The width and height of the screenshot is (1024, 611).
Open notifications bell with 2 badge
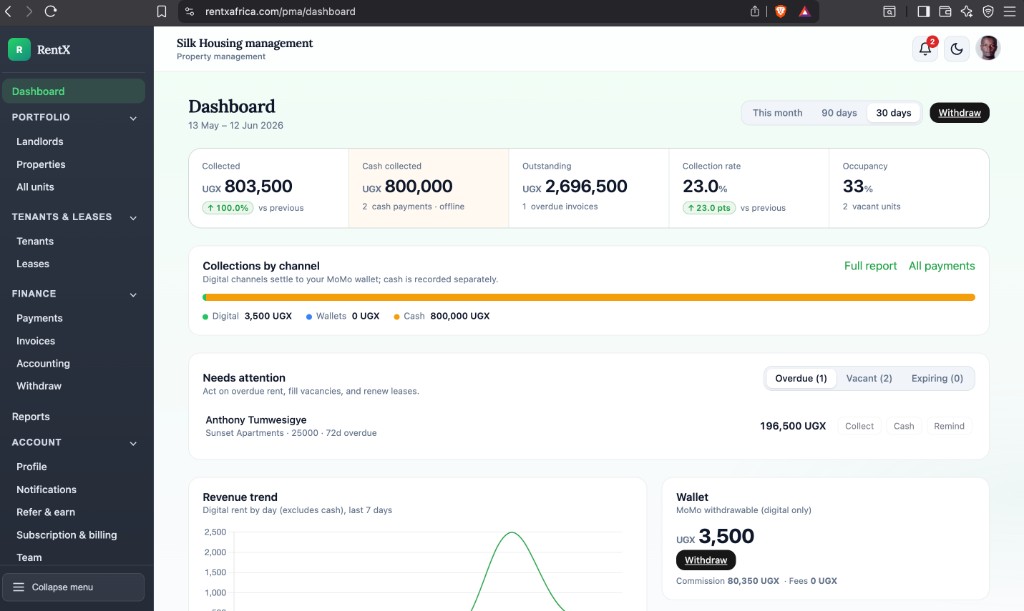[925, 49]
